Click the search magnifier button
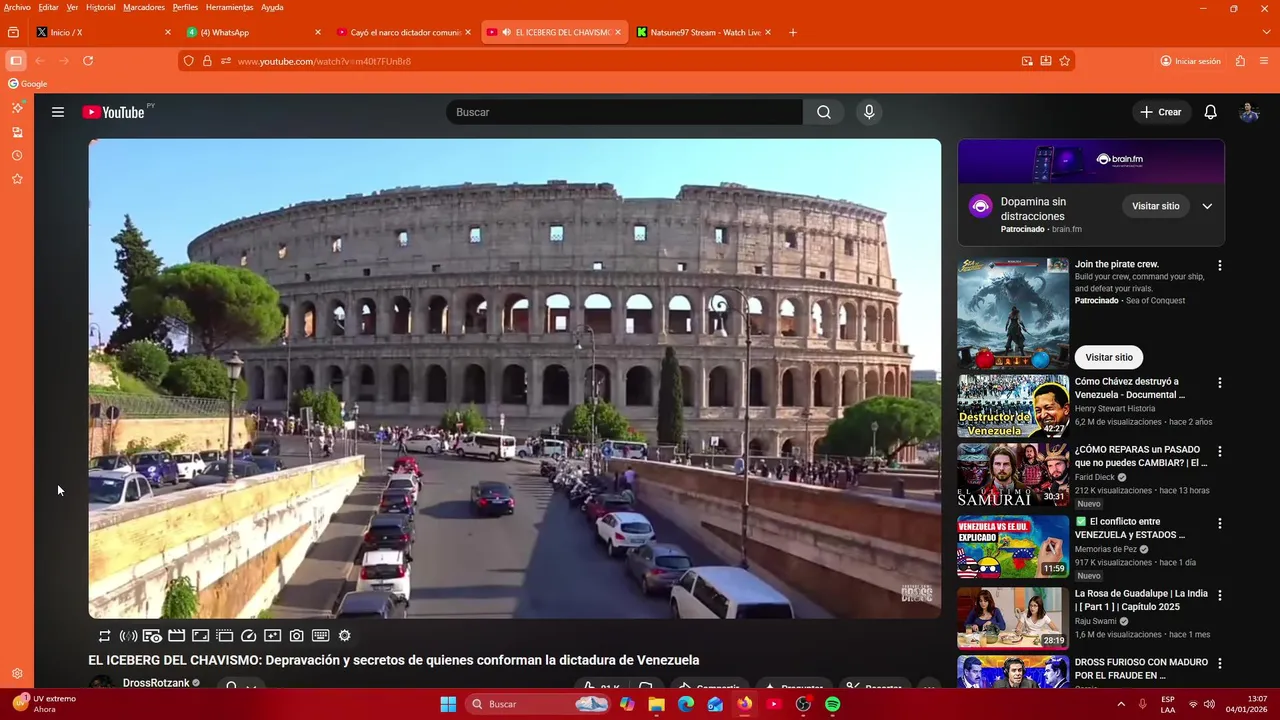The width and height of the screenshot is (1280, 720). (823, 112)
